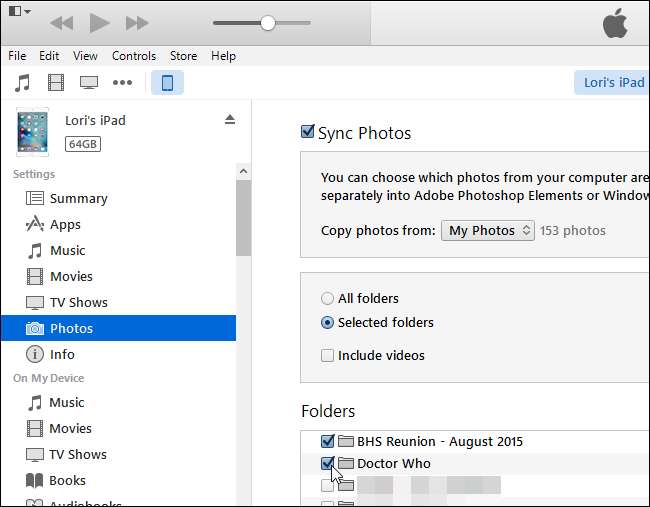This screenshot has width=650, height=507.
Task: Skip to the previous track
Action: click(x=62, y=22)
